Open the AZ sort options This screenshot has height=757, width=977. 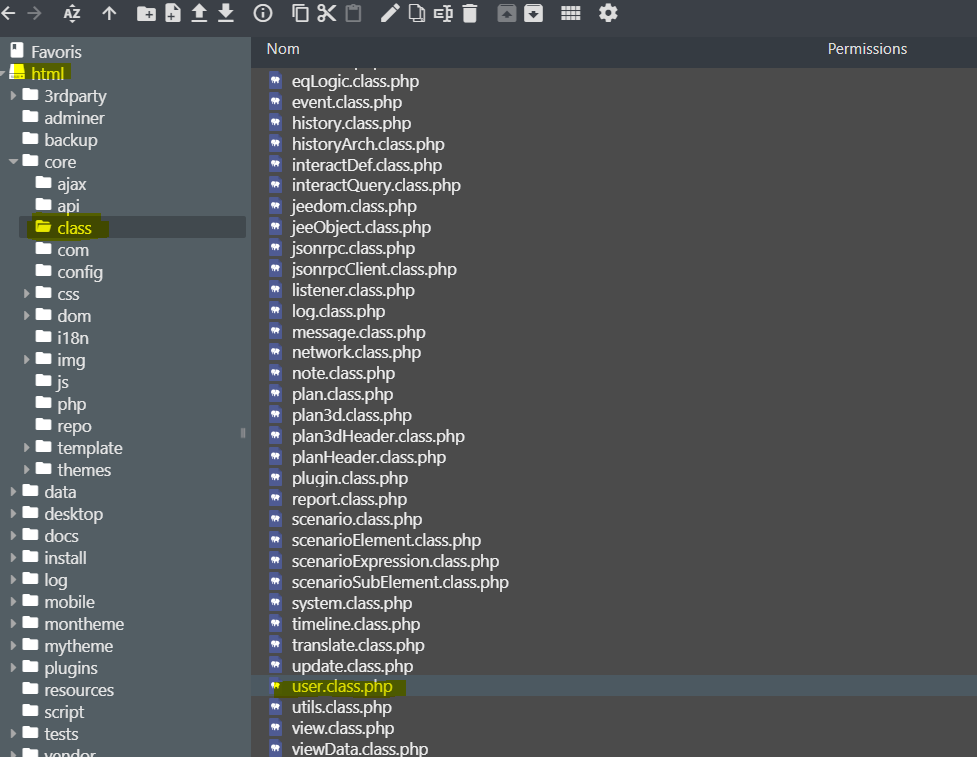pos(72,13)
